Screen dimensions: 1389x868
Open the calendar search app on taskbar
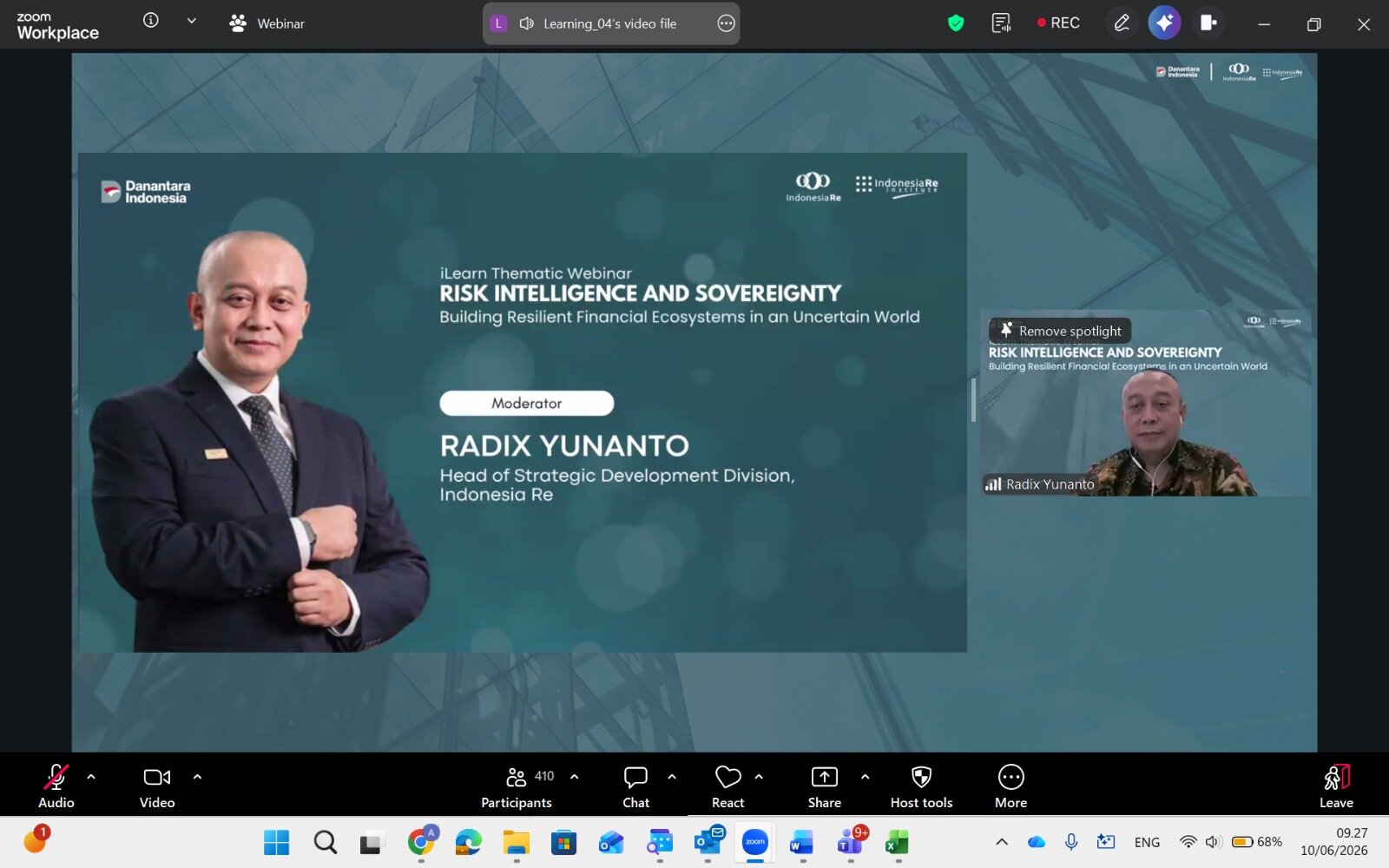tap(660, 842)
